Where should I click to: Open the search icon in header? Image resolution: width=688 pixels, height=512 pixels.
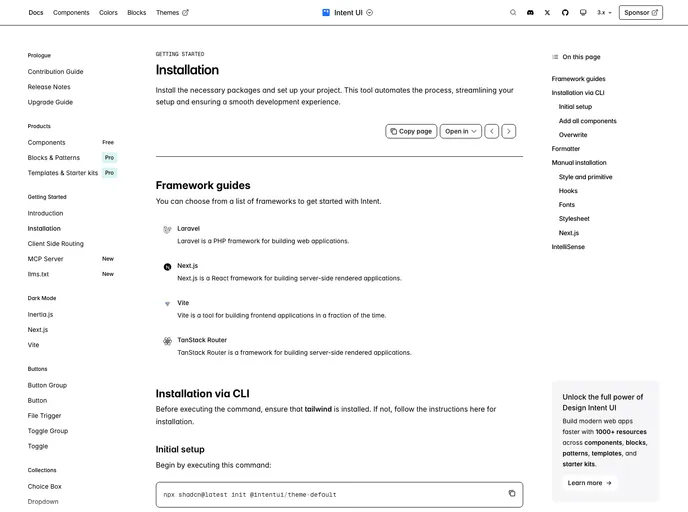tap(512, 13)
